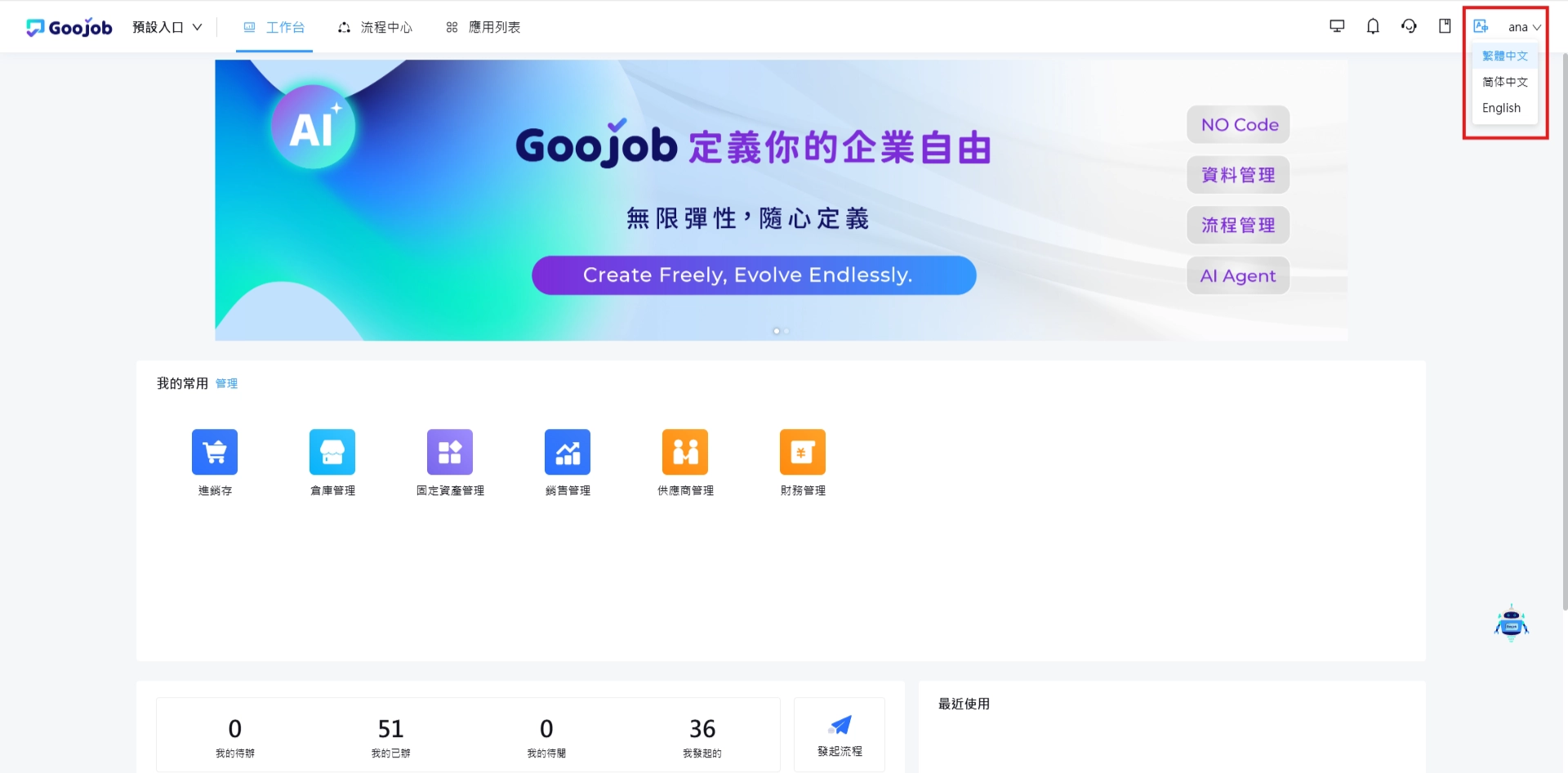Open the bookmark document icon

pos(1445,26)
